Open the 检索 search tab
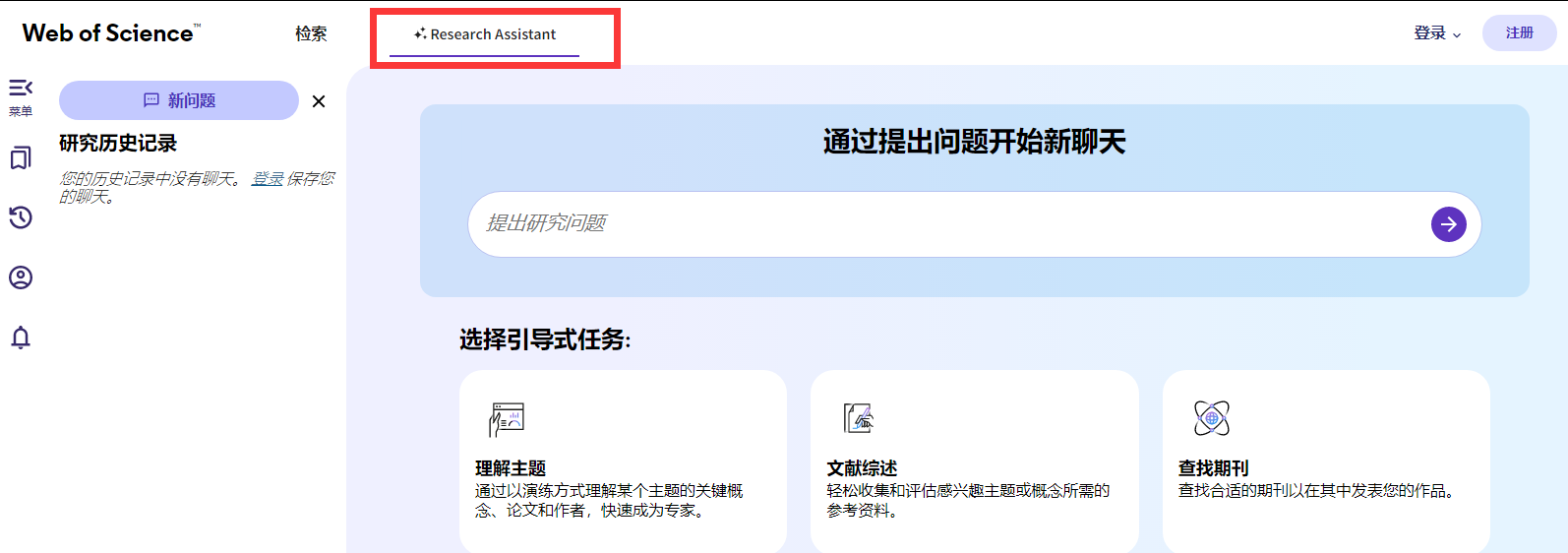Image resolution: width=1568 pixels, height=553 pixels. point(311,33)
